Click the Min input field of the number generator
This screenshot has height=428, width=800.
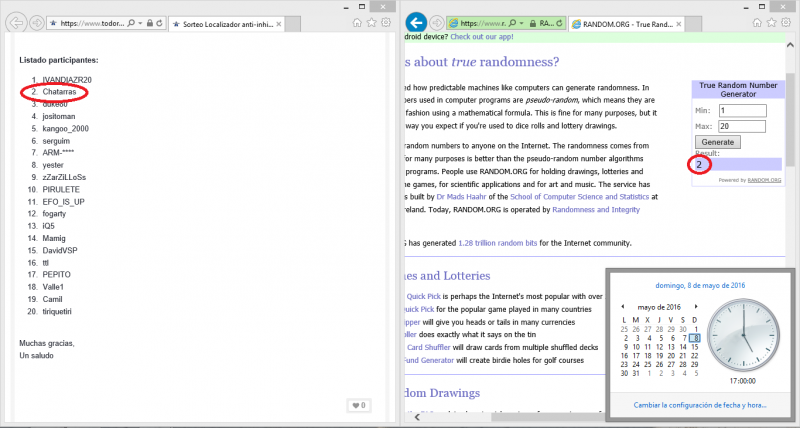742,109
